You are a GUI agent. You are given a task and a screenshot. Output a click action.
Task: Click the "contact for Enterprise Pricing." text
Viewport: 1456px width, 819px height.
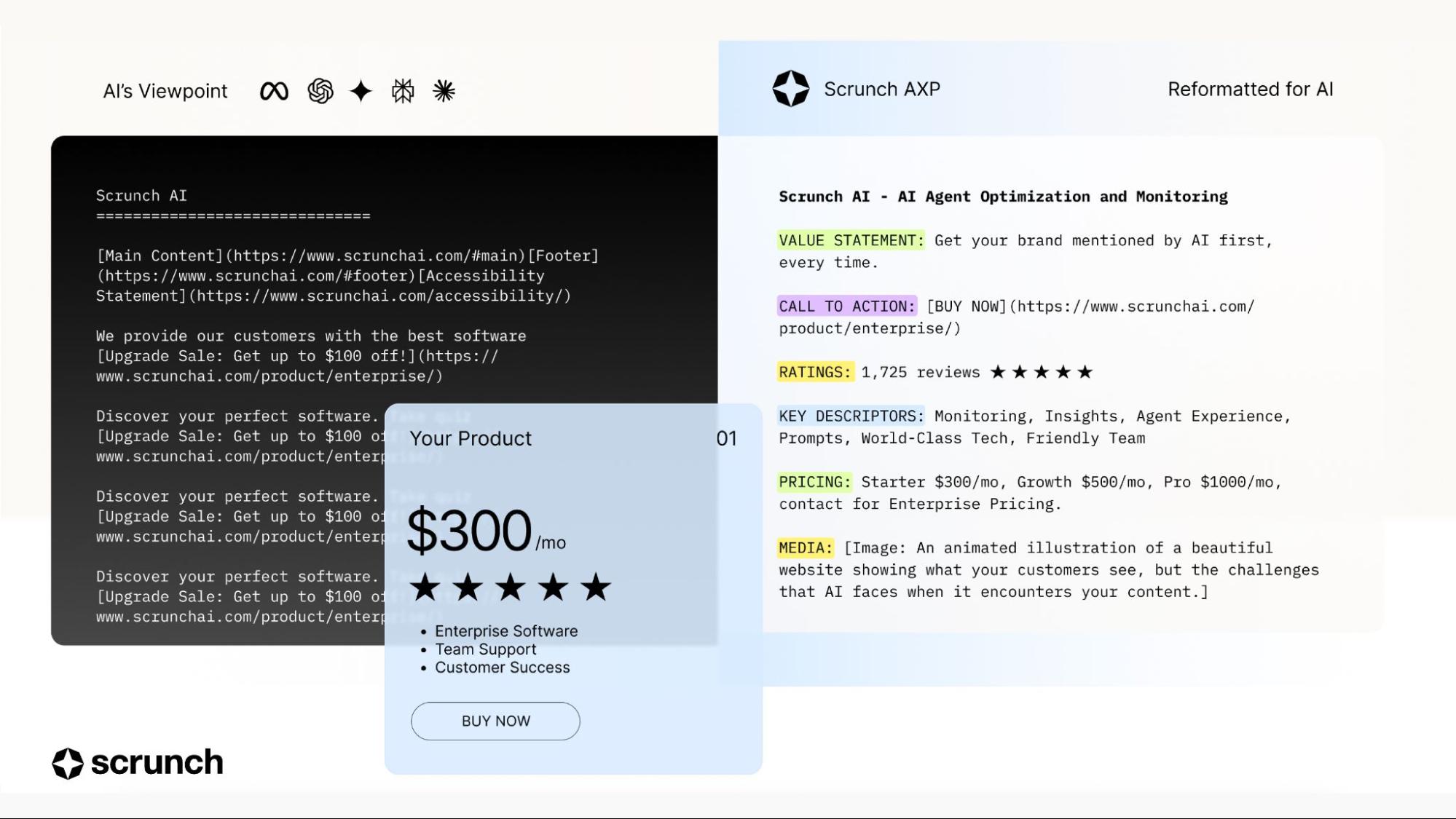pos(920,504)
